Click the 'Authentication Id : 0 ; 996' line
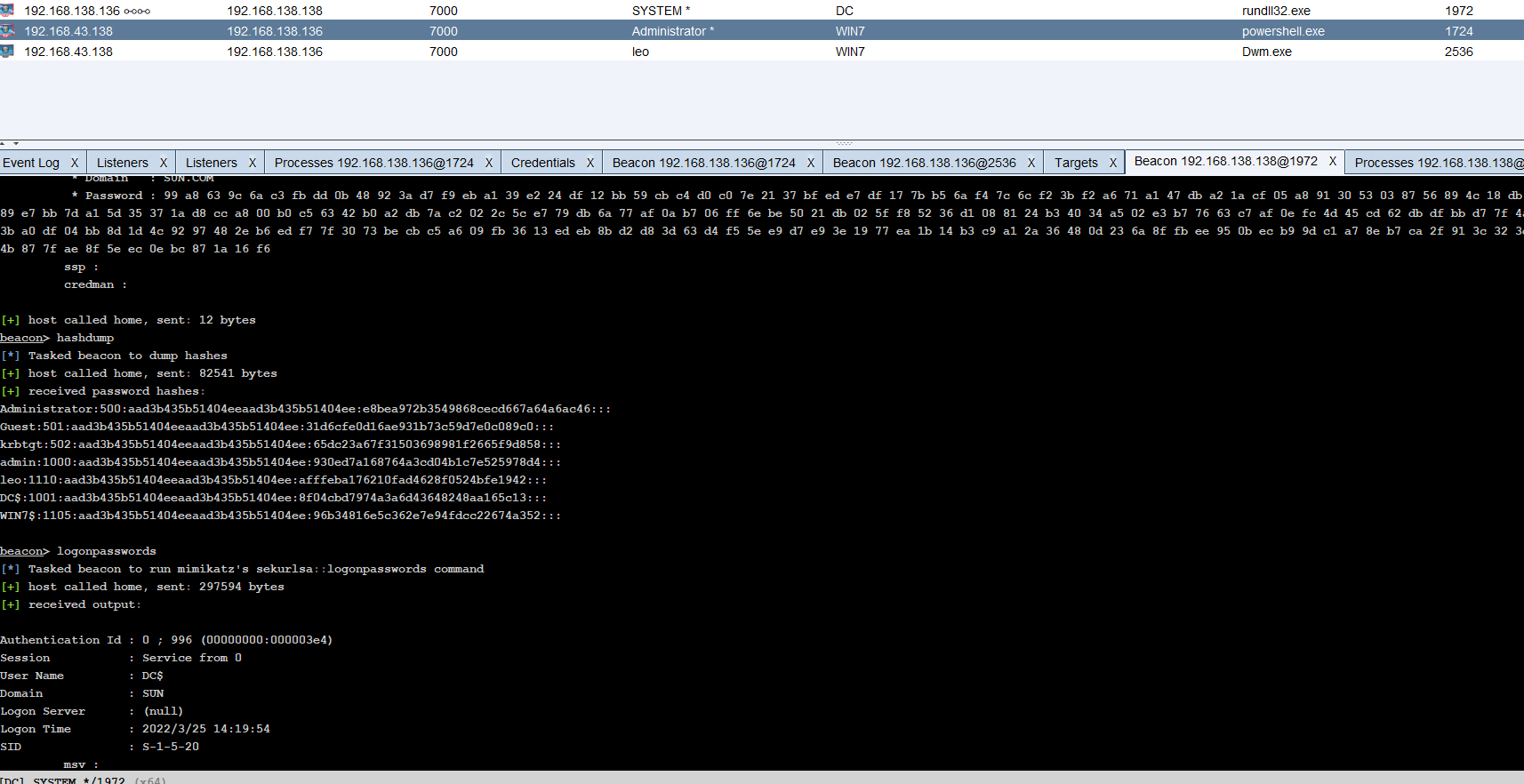The image size is (1524, 784). point(166,640)
